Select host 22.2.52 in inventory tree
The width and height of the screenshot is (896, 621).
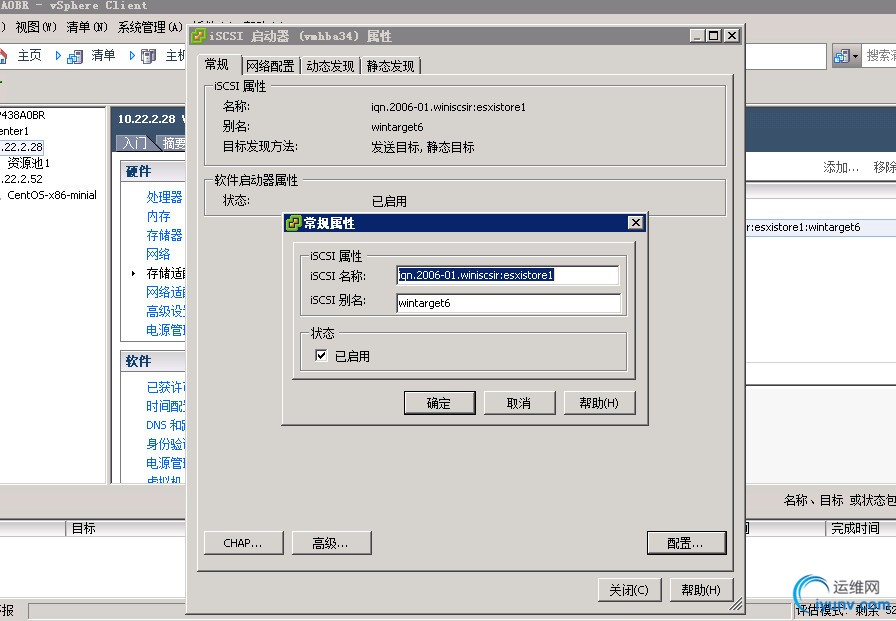coord(21,179)
